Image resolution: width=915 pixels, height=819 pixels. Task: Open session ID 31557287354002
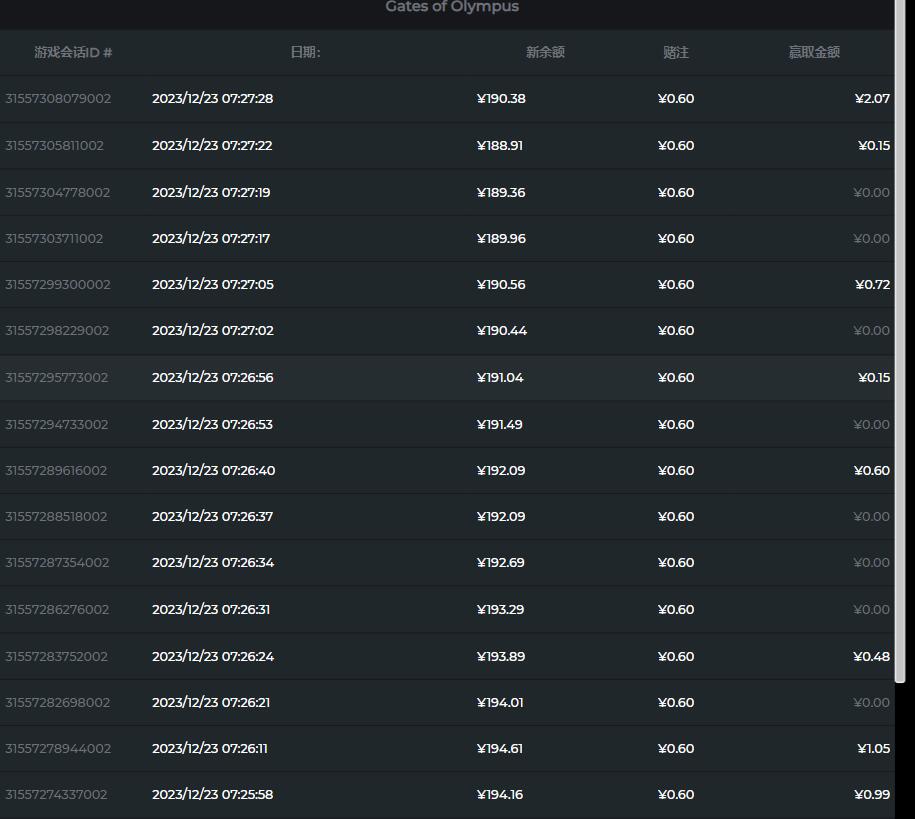point(57,563)
